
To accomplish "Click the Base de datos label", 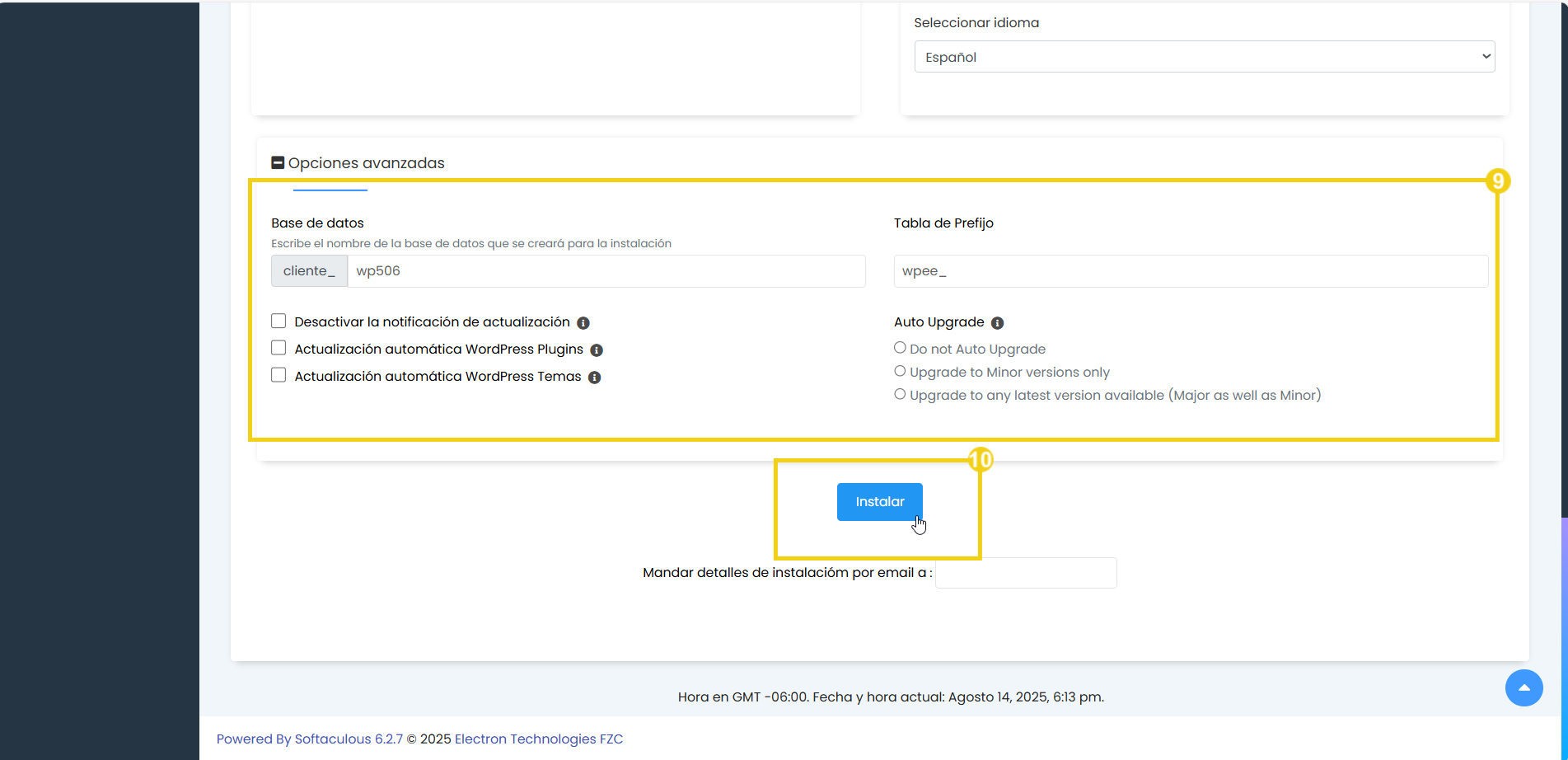I will 317,223.
